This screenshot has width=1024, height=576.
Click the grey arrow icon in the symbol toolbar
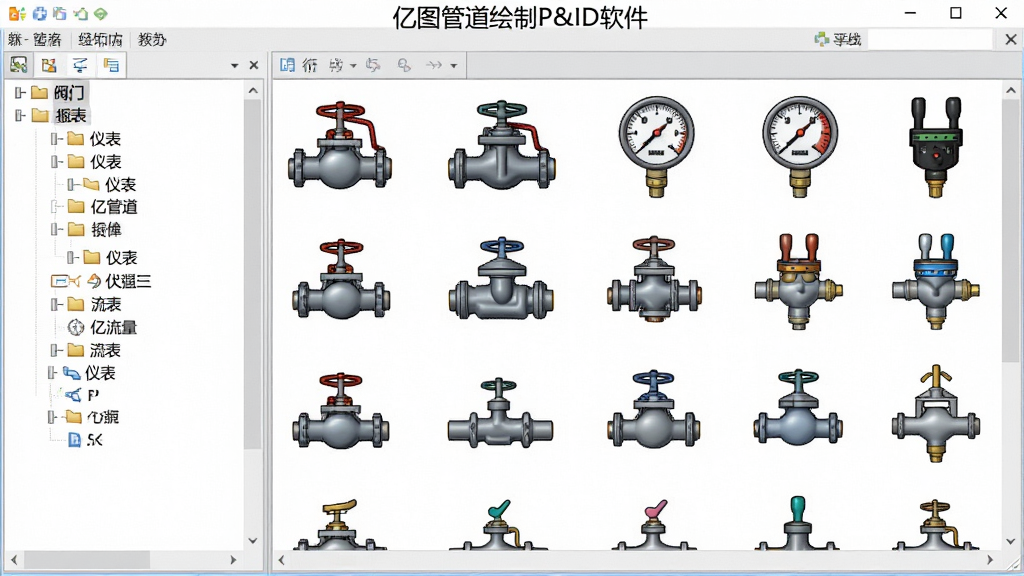click(434, 65)
